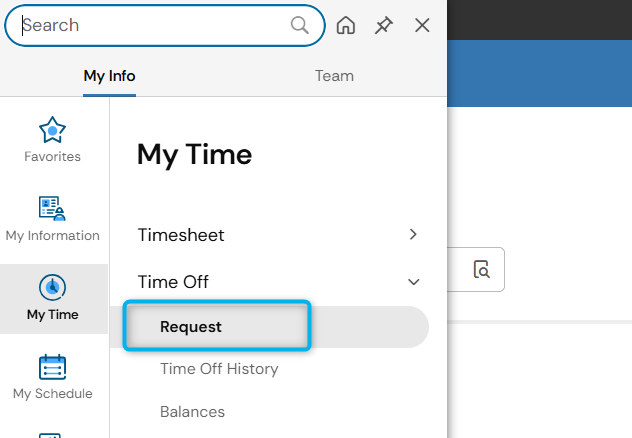Screen dimensions: 632x438
Task: Pin the menu with the pushpin icon
Action: click(x=383, y=25)
